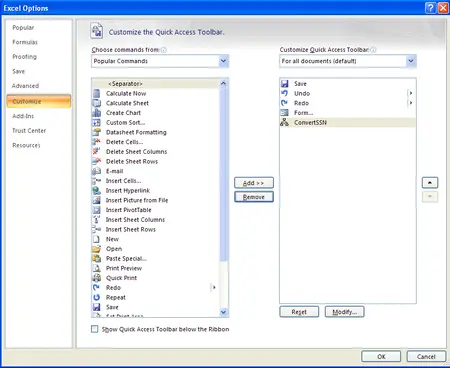Select the E-mail command icon
Screen dimensions: 450x368
97,171
